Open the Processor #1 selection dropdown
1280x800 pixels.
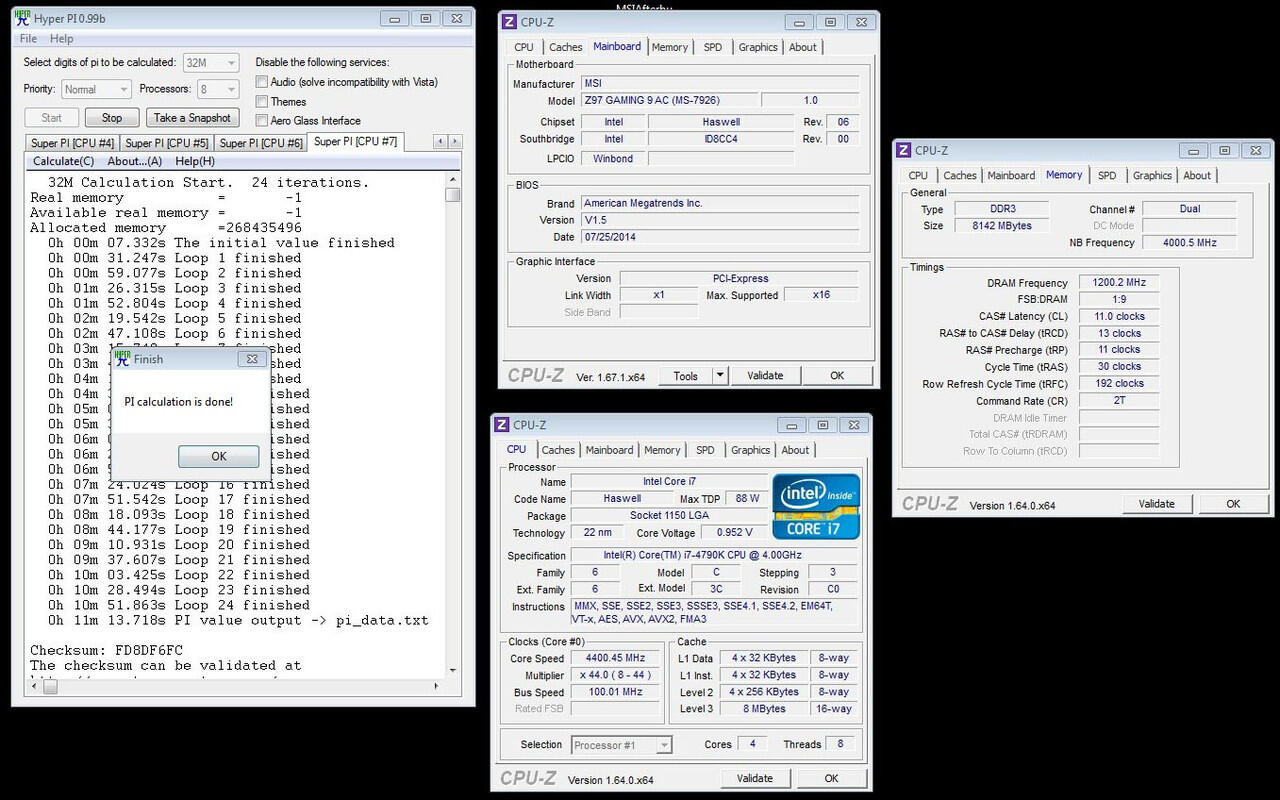tap(622, 745)
